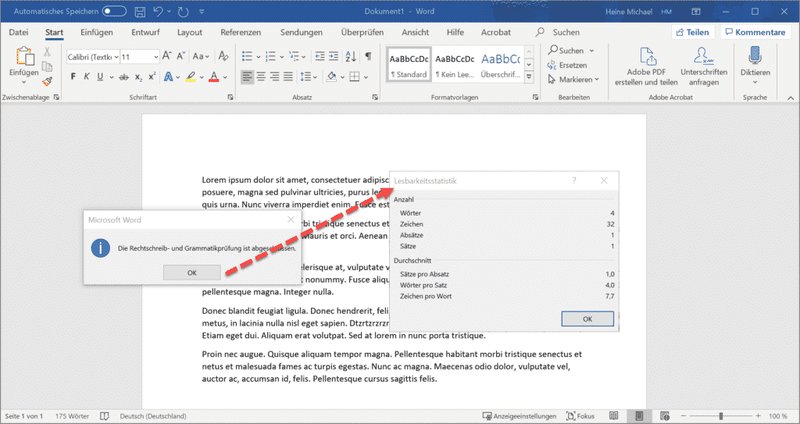Viewport: 800px width, 424px height.
Task: Click the Teilen button
Action: 692,32
